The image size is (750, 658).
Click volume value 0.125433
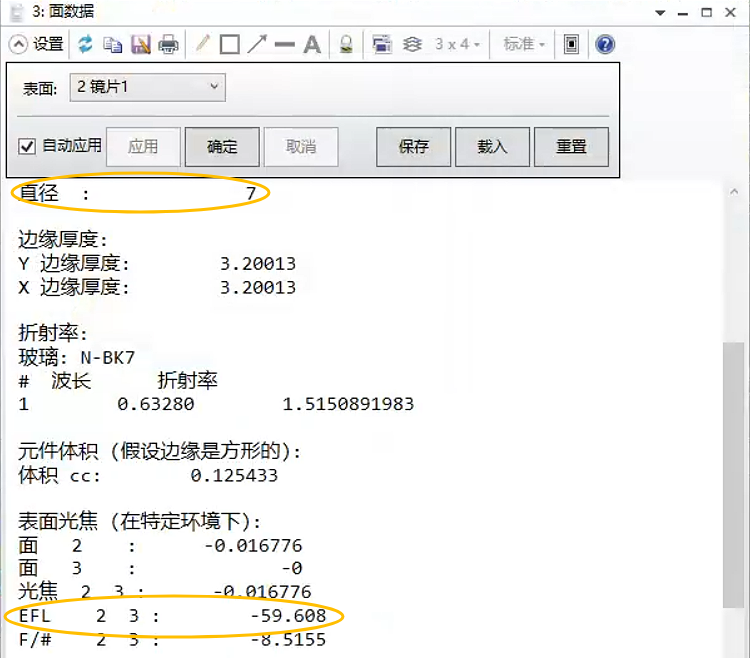(234, 476)
